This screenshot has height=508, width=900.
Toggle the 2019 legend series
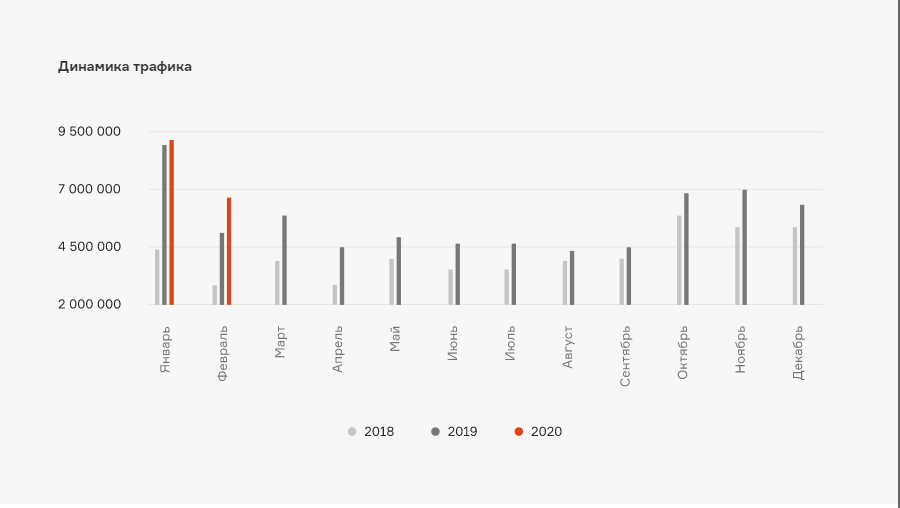tap(454, 432)
